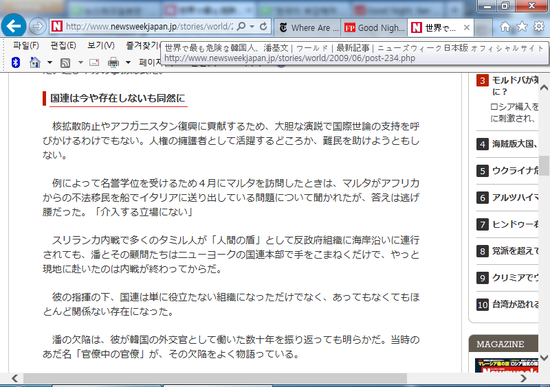This screenshot has height=387, width=550.
Task: Open the 파일(F) menu
Action: coord(26,45)
